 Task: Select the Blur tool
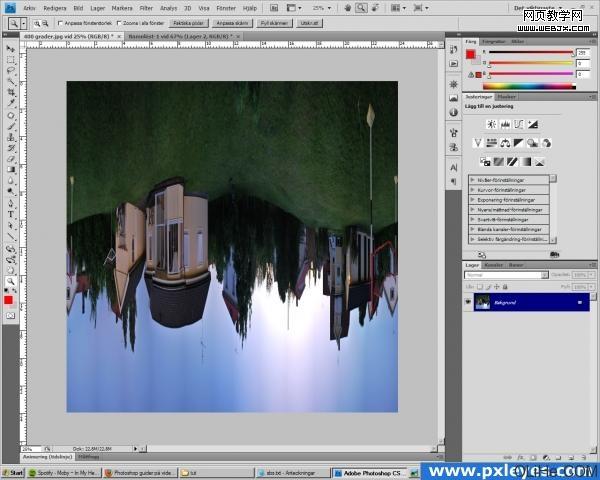(10, 180)
